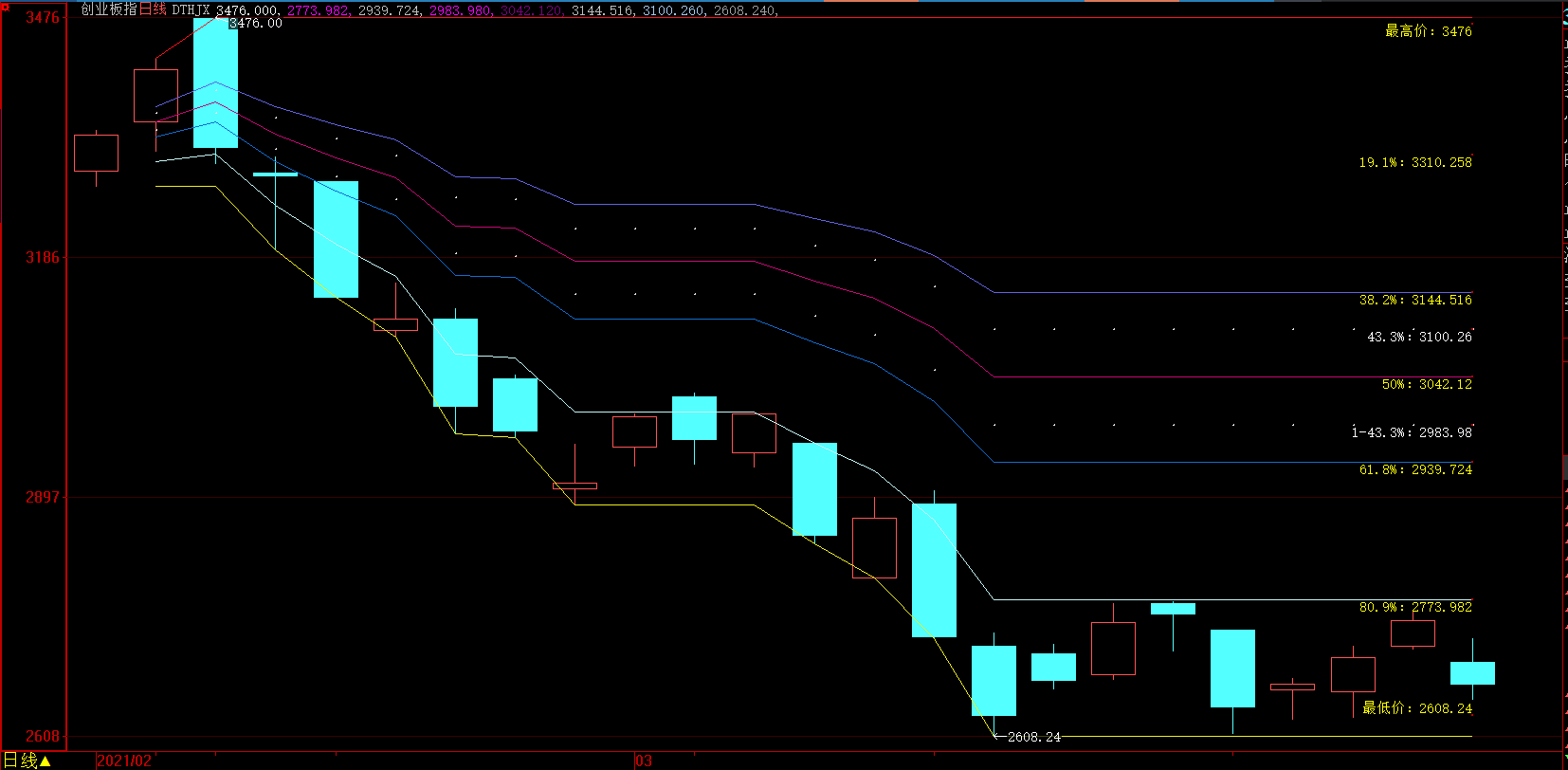The width and height of the screenshot is (1568, 770).
Task: Click the 43.3%: 3100.26 retracement label
Action: pyautogui.click(x=1419, y=337)
